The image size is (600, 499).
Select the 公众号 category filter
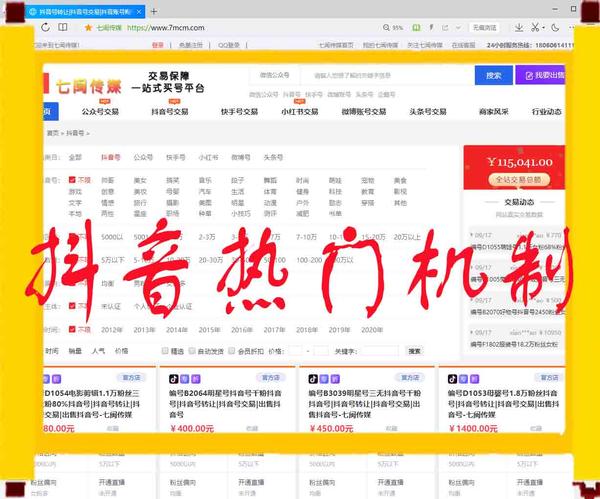coord(143,157)
